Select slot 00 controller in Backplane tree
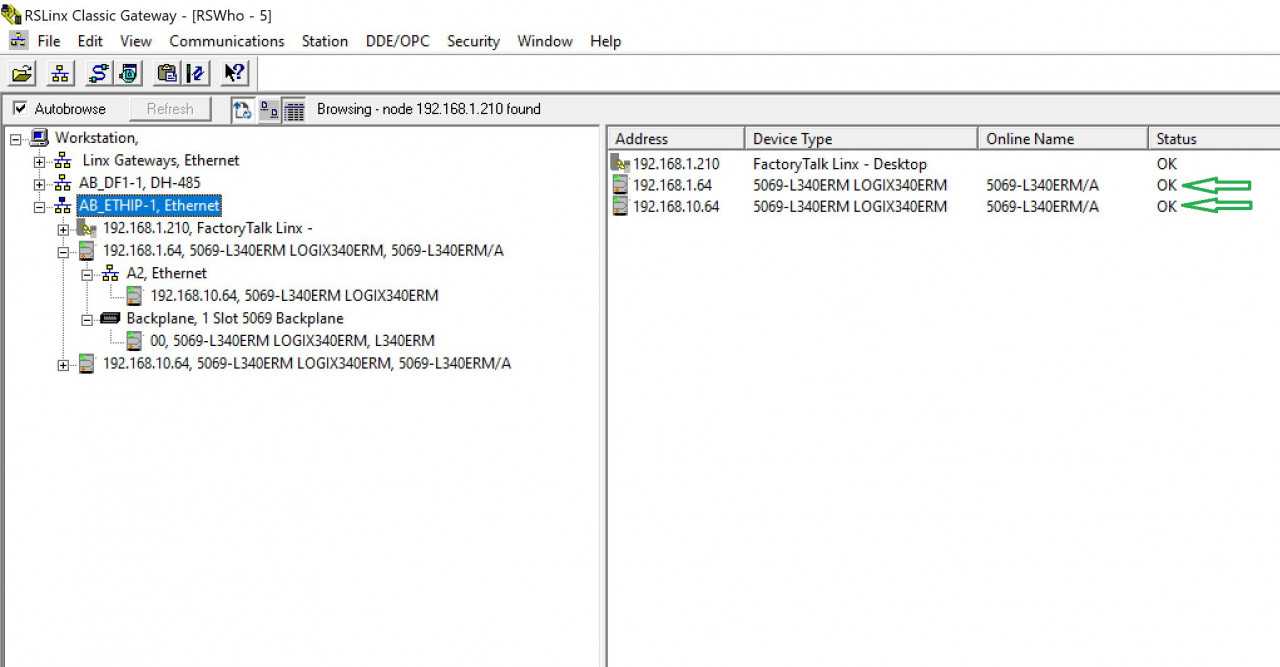This screenshot has width=1280, height=667. click(292, 341)
